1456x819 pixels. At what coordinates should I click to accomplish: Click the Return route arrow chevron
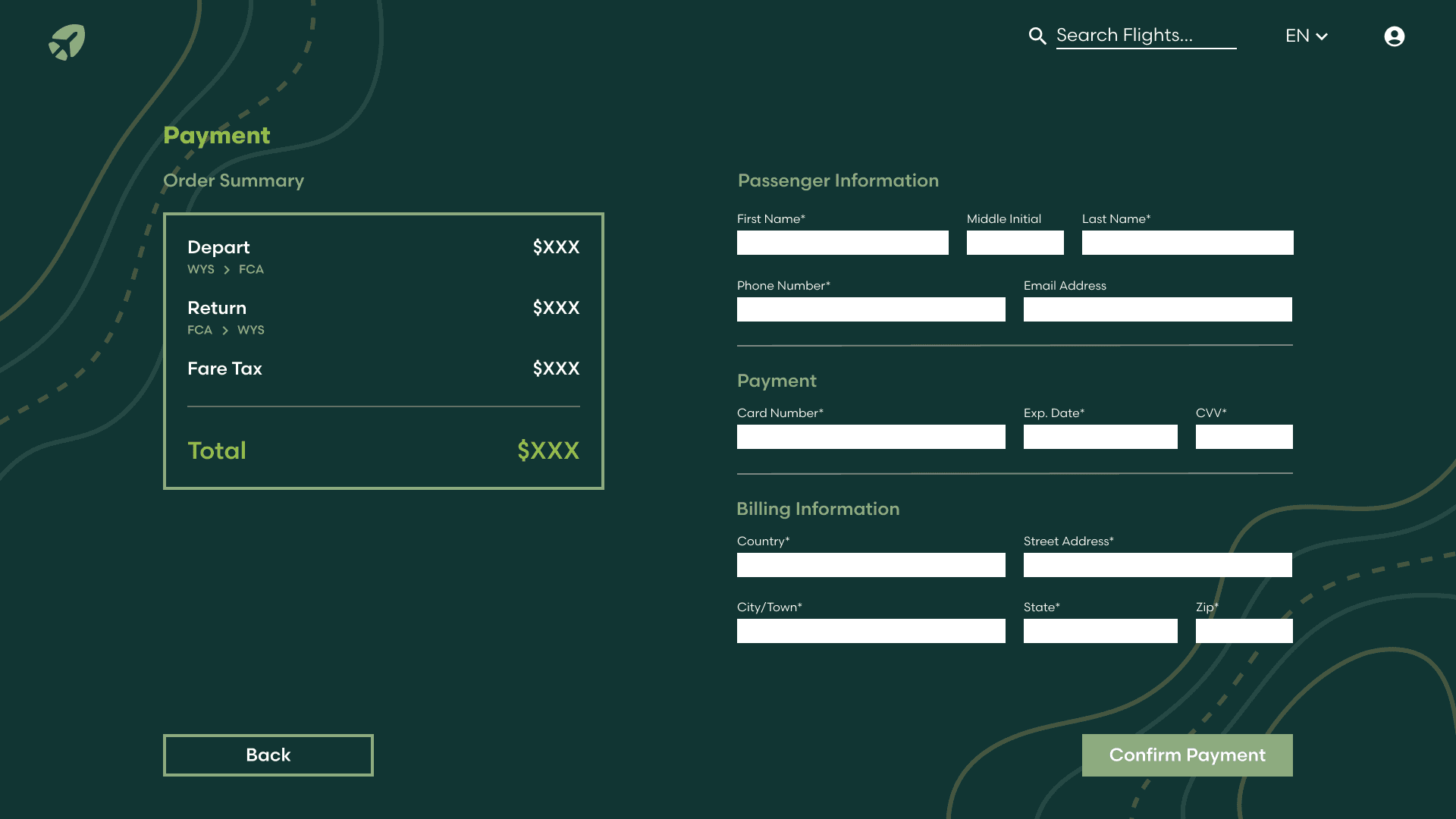[224, 331]
